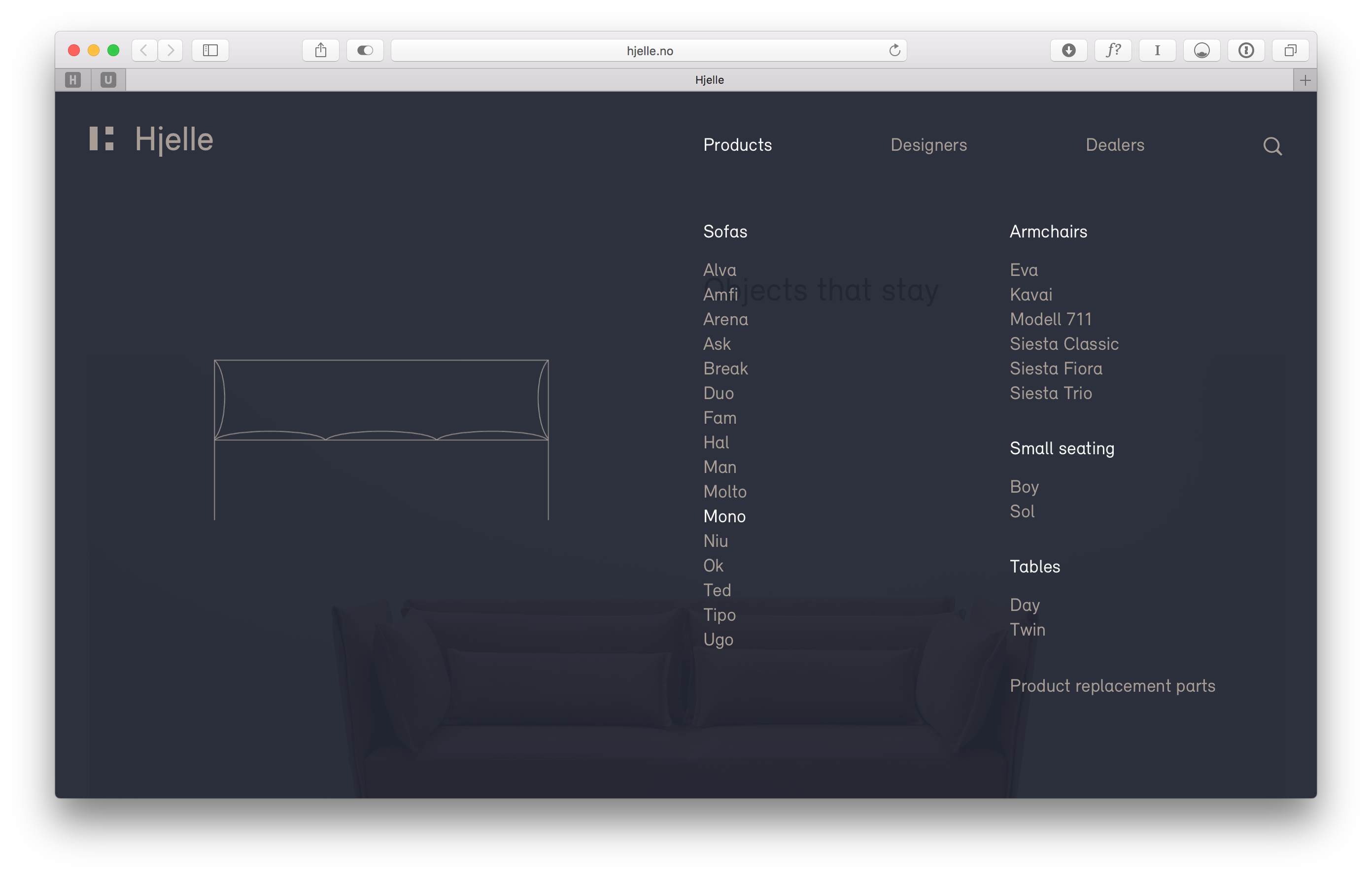Go back with the back arrow
The image size is (1372, 877).
[x=145, y=50]
